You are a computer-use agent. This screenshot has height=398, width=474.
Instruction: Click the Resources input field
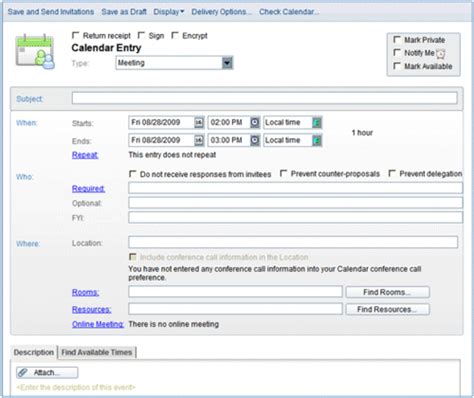(x=235, y=309)
